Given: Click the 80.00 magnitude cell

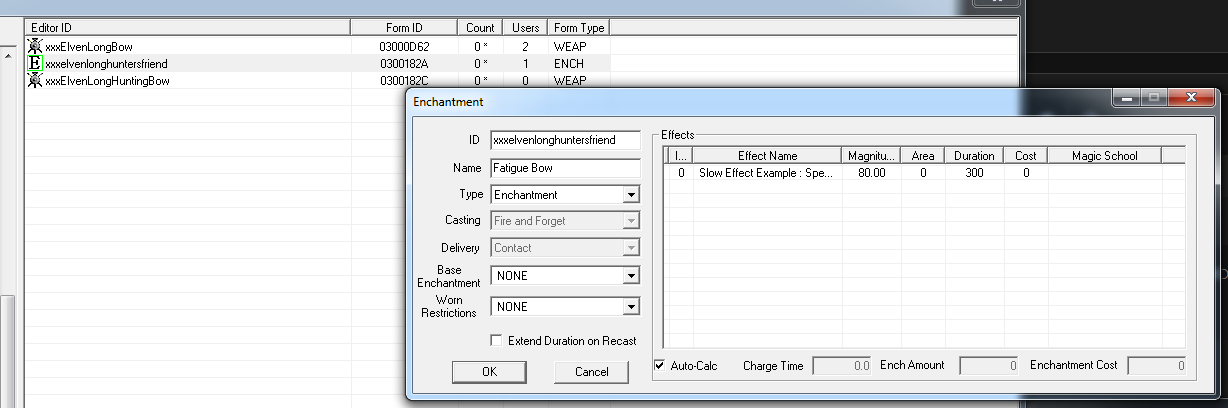Looking at the screenshot, I should click(x=871, y=173).
